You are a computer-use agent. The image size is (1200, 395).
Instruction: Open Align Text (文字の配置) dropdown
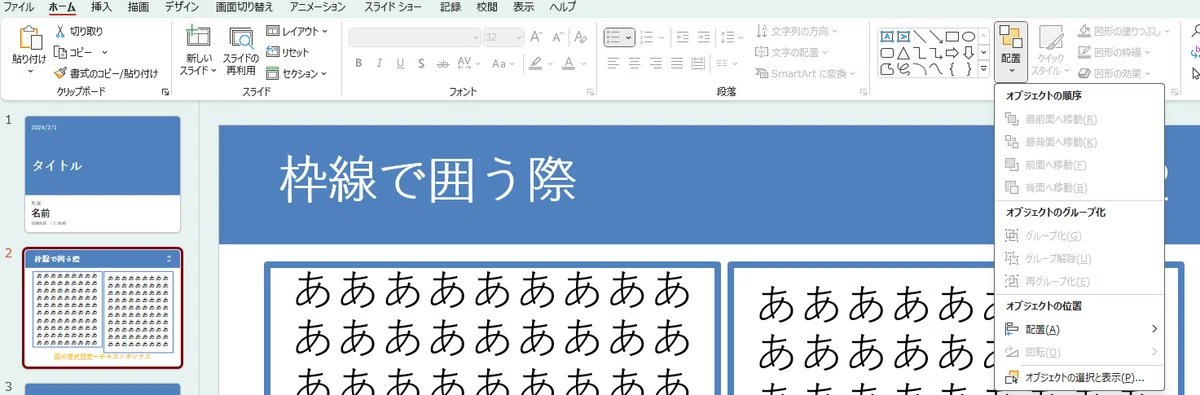point(790,52)
